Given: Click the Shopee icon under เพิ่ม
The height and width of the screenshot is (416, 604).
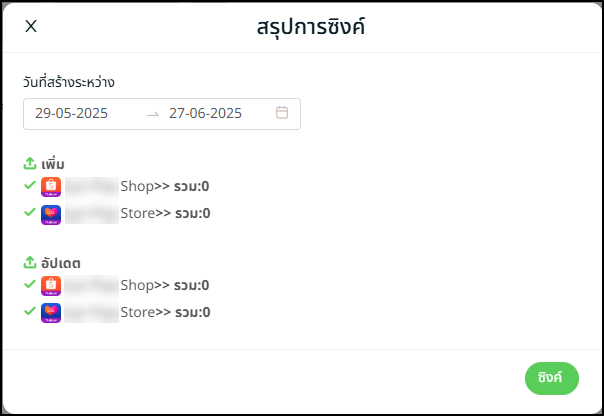Looking at the screenshot, I should [51, 186].
